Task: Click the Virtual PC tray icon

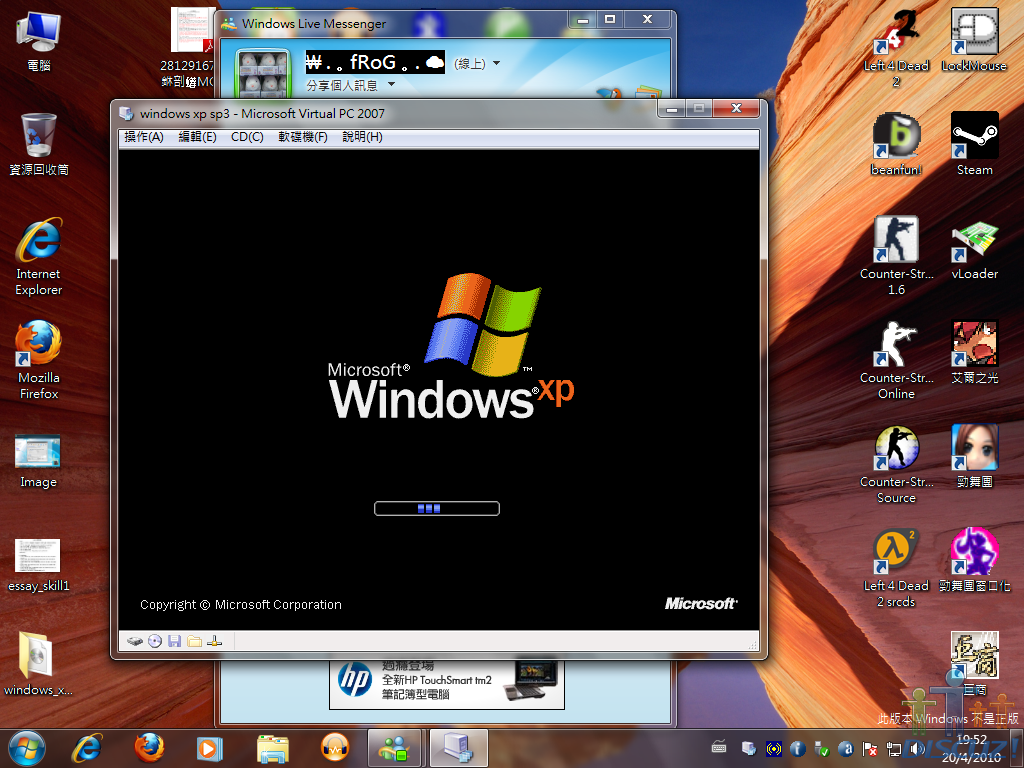Action: tap(749, 748)
